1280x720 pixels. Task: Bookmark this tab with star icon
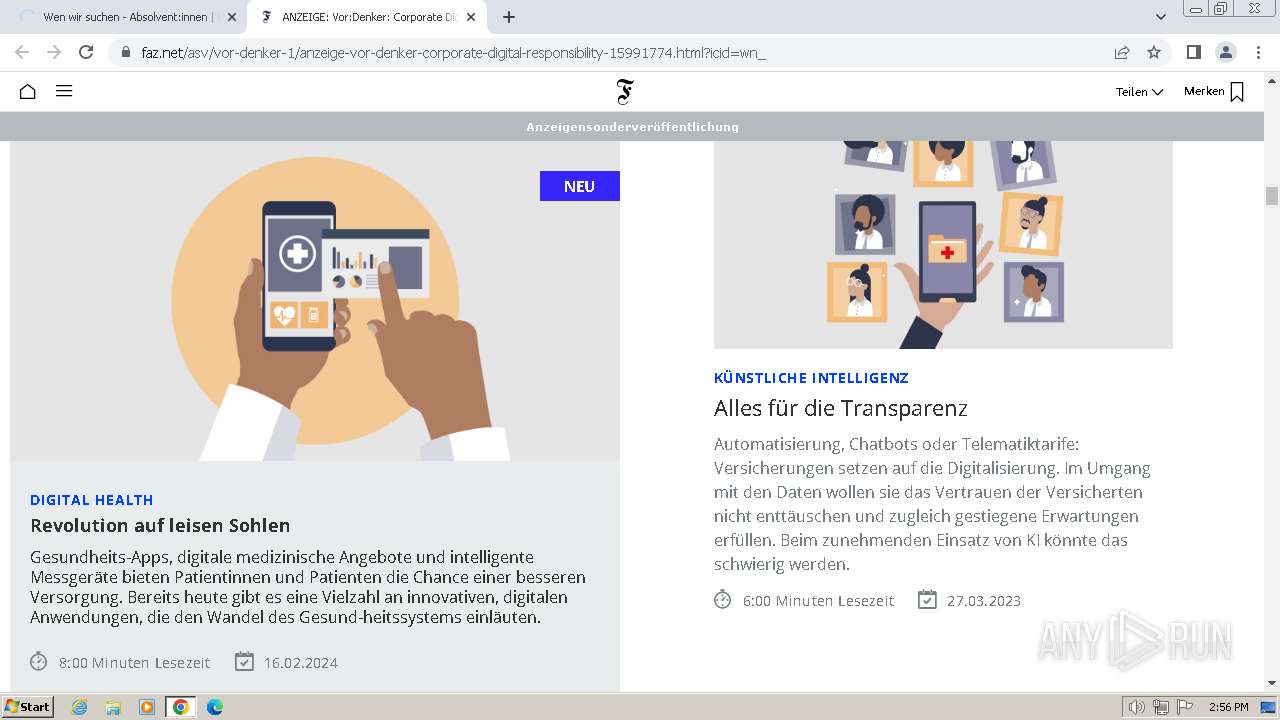pos(1154,52)
